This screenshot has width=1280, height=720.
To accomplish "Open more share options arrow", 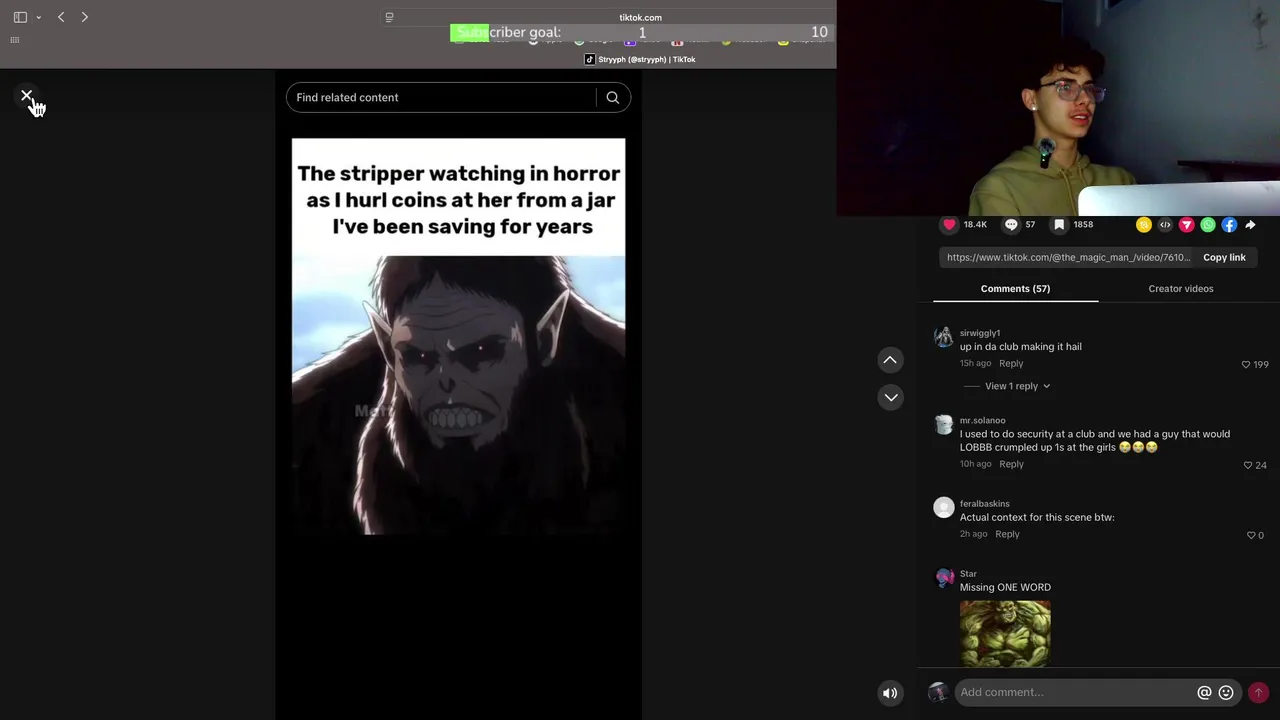I will pos(1250,225).
